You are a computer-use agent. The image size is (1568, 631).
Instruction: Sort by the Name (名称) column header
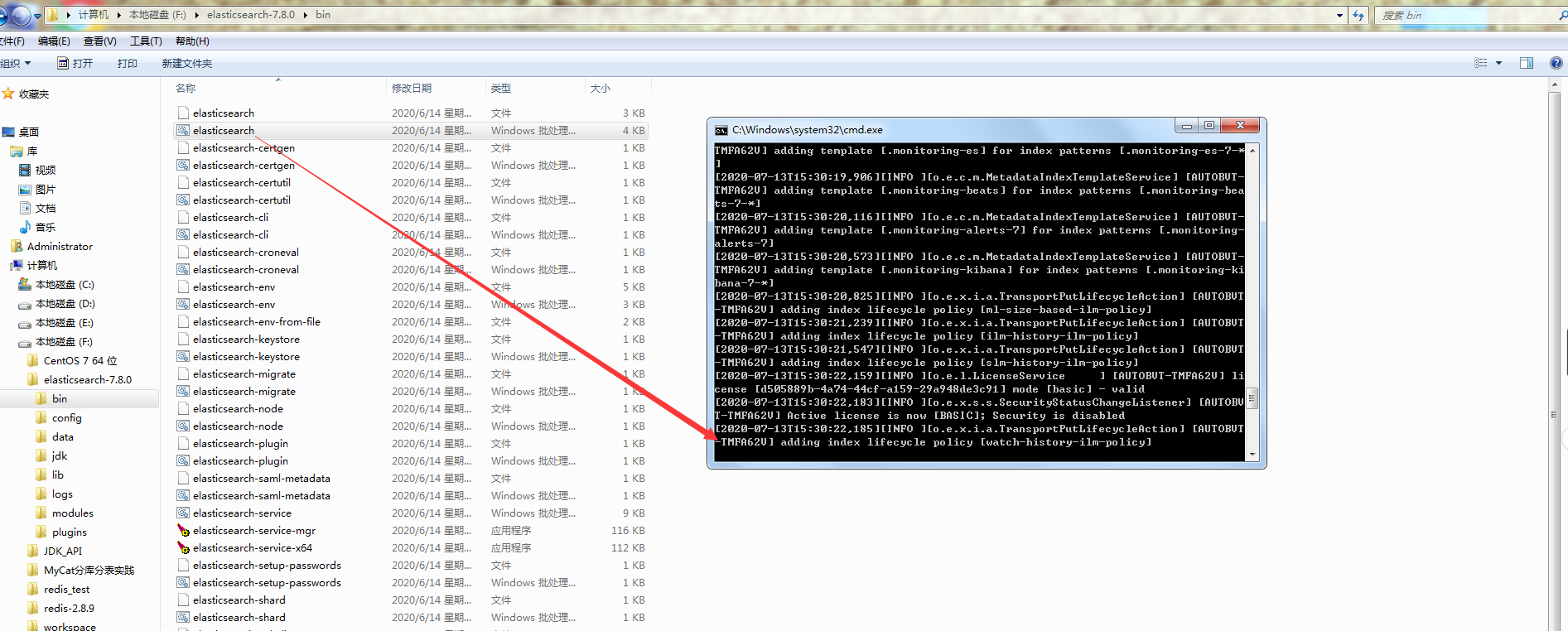point(279,88)
